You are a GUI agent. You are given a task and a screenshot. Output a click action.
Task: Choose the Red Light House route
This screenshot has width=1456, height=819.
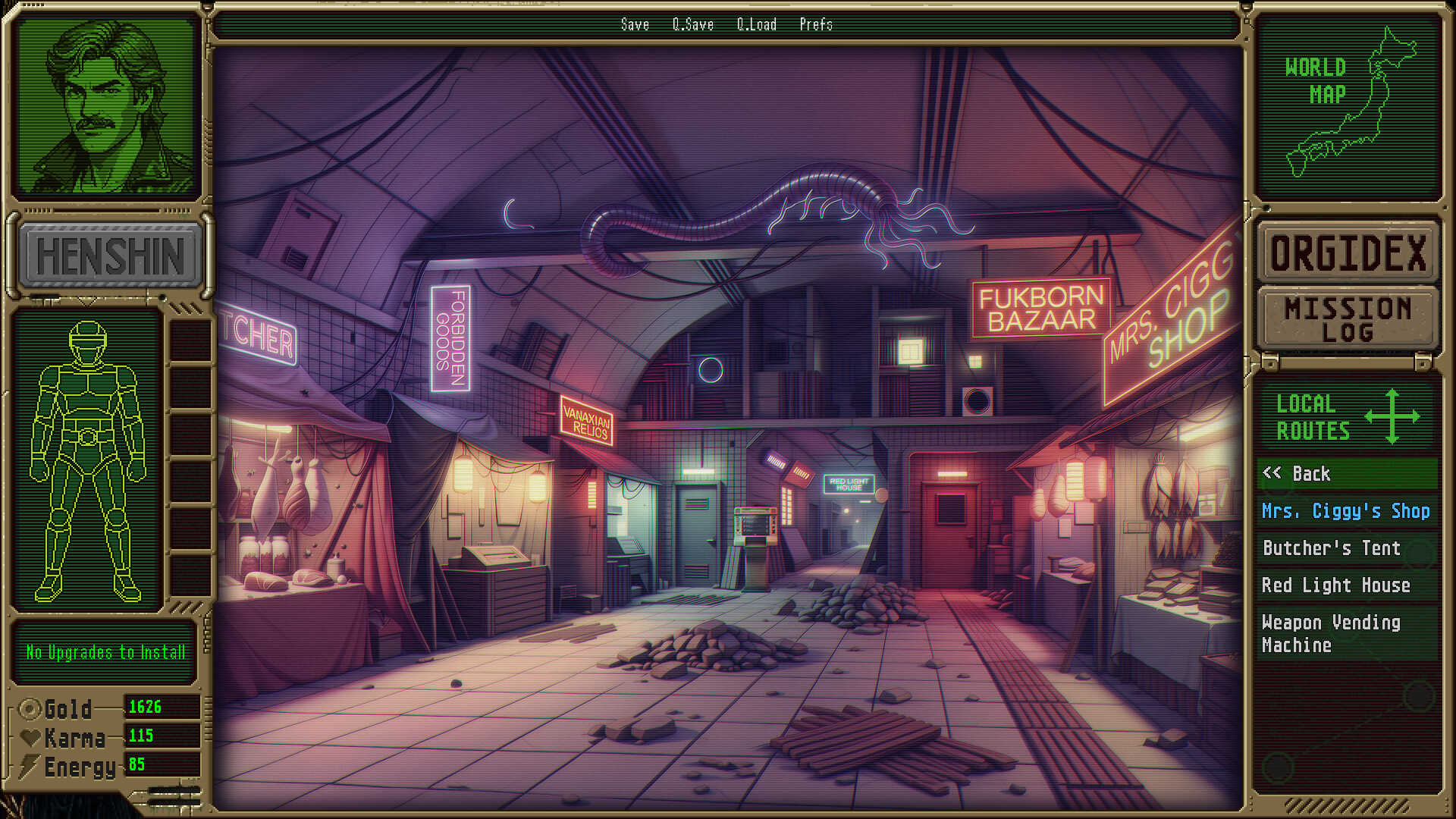(x=1346, y=585)
